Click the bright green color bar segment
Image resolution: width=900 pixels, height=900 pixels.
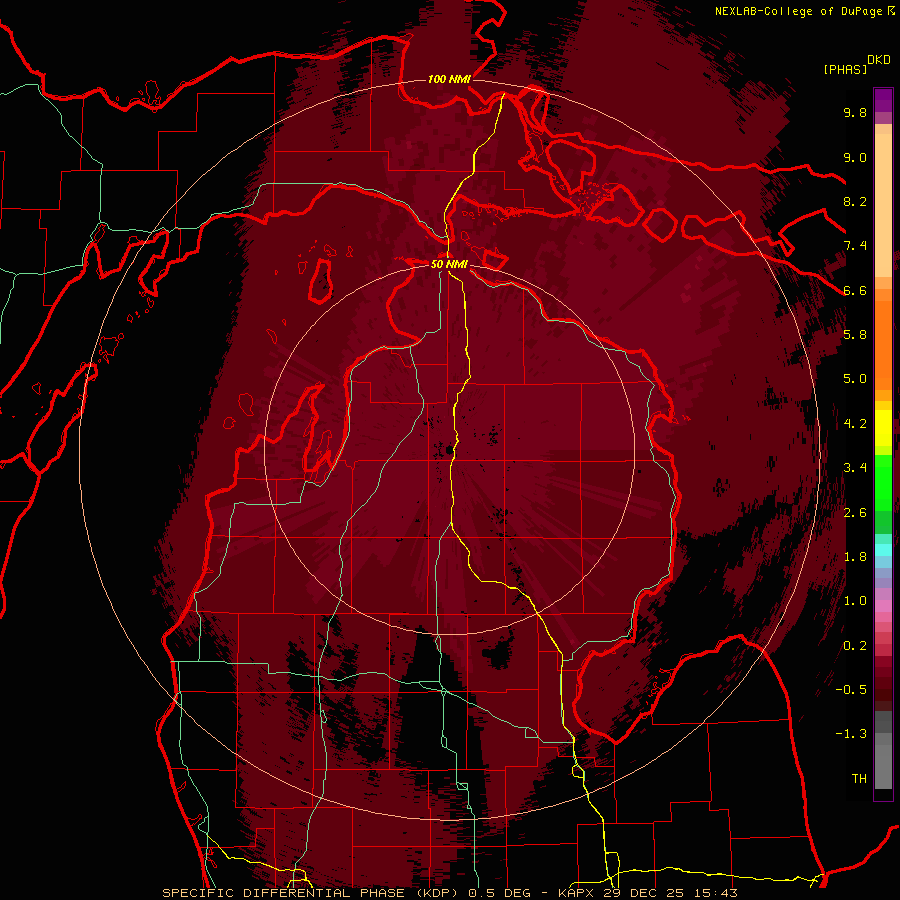point(883,482)
